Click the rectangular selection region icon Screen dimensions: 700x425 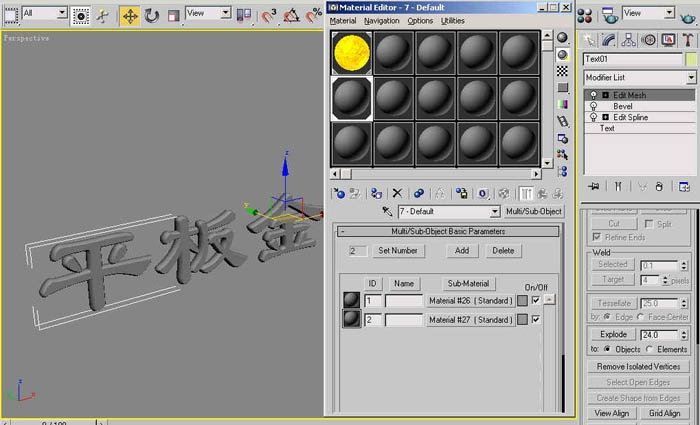click(10, 16)
